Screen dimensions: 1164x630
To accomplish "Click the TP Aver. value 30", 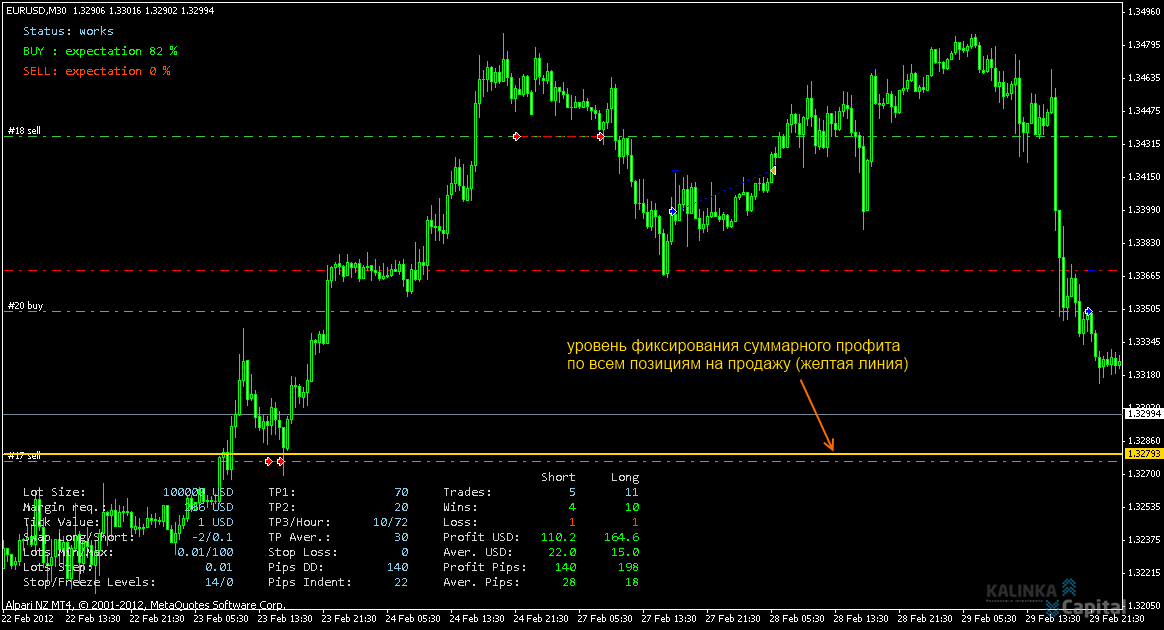I will (x=402, y=537).
